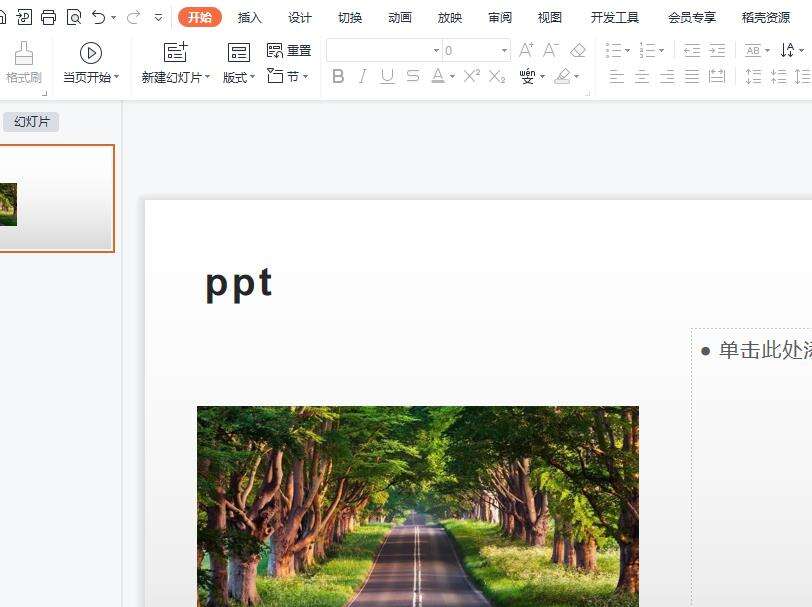Screen dimensions: 812x607
Task: Toggle subscript X₂ formatting
Action: 497,77
